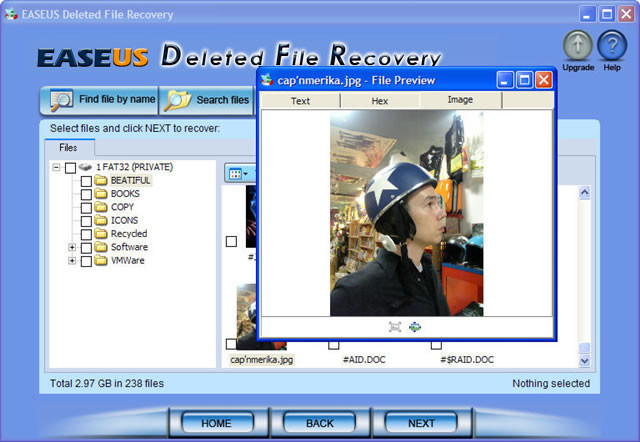Check the ICONS folder checkbox
This screenshot has height=442, width=640.
click(x=86, y=221)
